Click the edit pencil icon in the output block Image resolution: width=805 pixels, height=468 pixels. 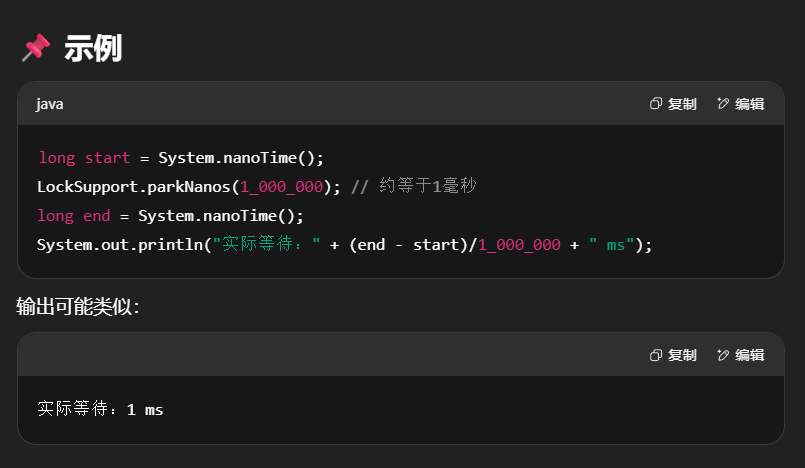[723, 355]
